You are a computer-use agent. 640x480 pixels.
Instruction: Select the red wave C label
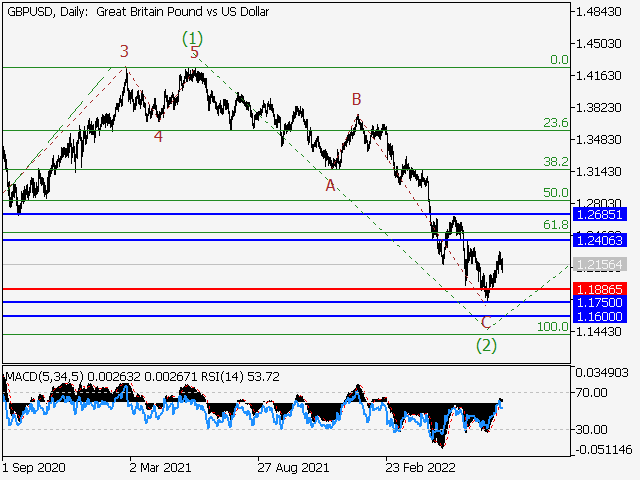486,322
